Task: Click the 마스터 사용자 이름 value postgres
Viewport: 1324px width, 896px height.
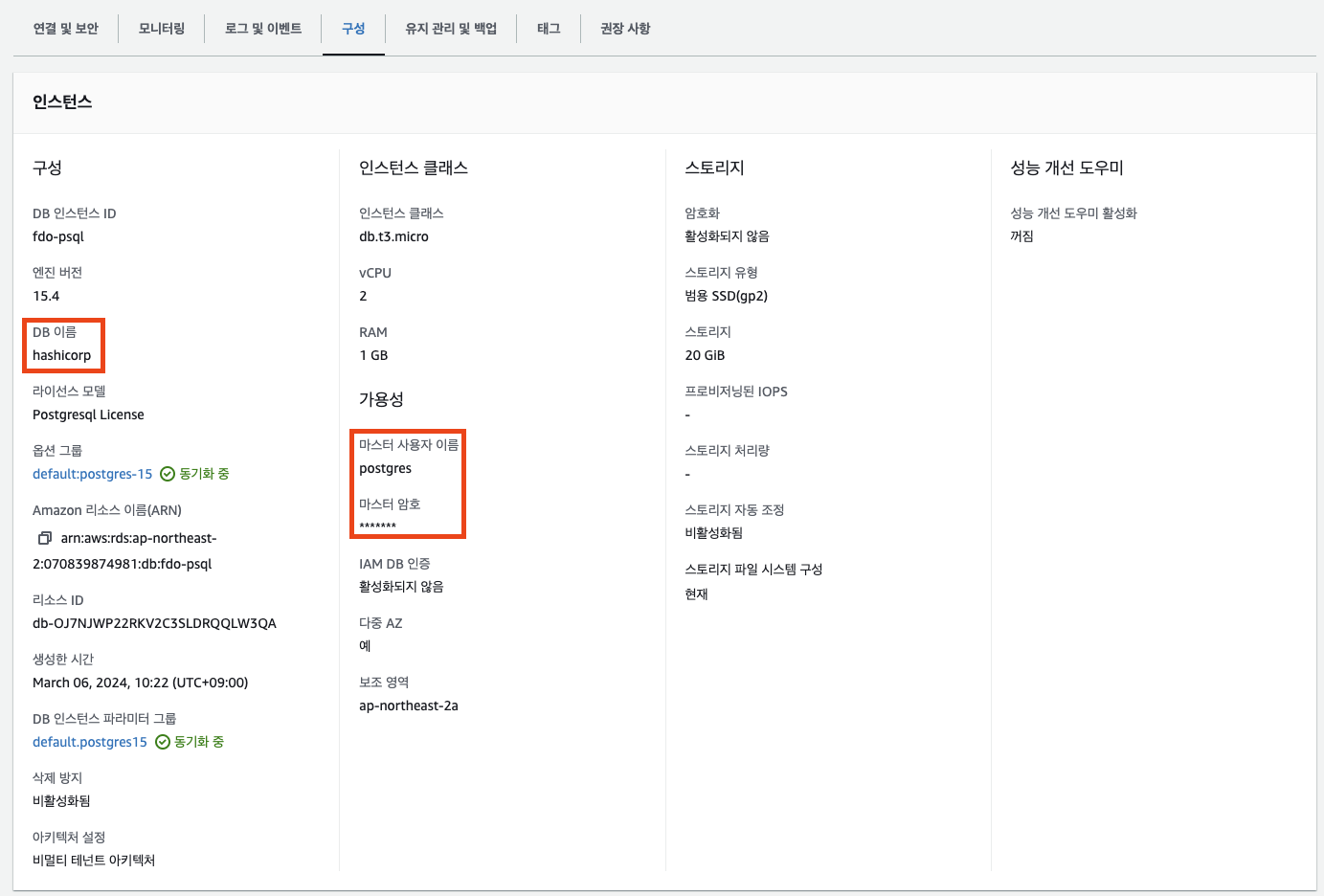Action: [x=383, y=468]
